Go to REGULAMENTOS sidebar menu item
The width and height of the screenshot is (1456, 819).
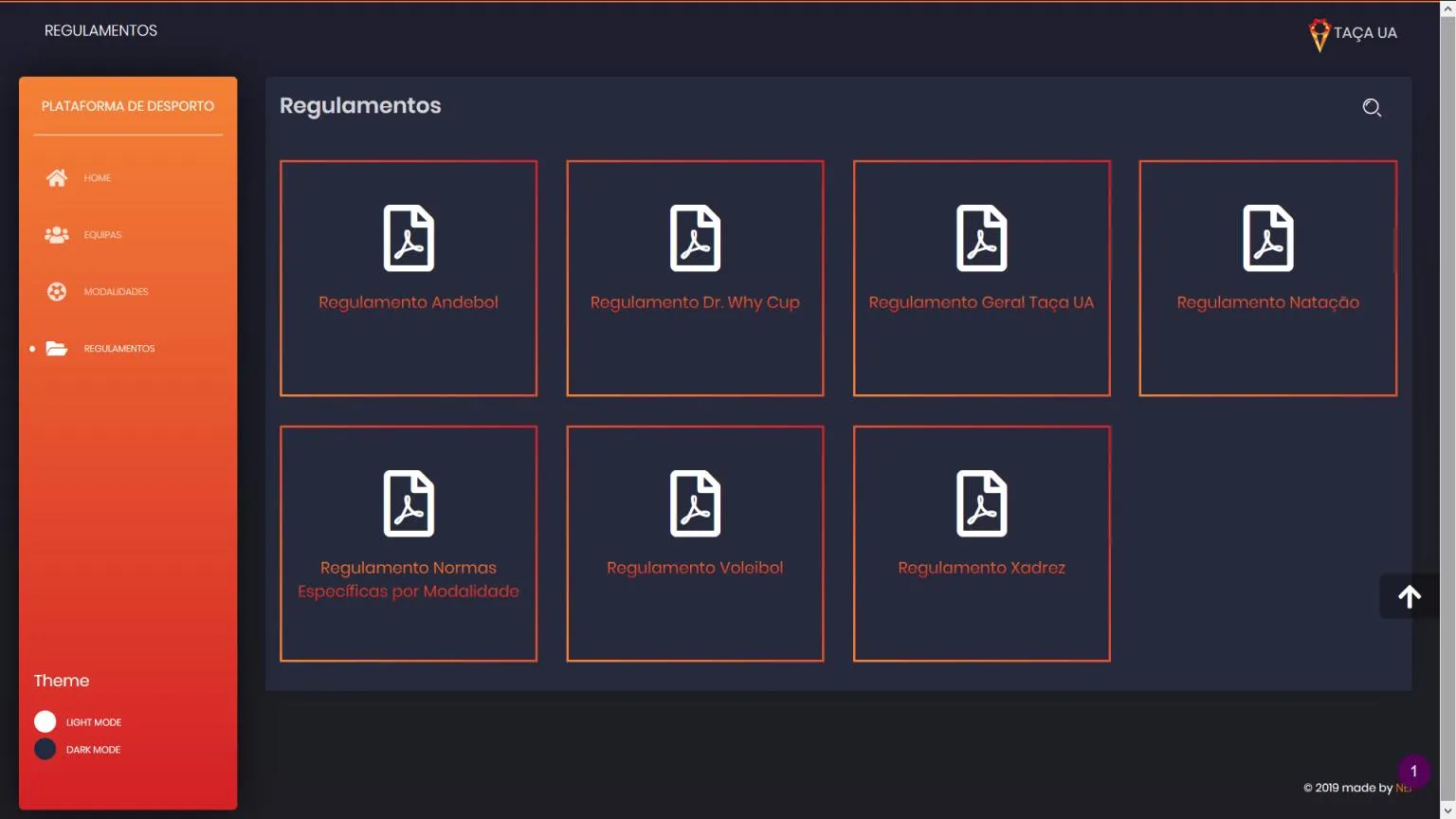[x=119, y=349]
